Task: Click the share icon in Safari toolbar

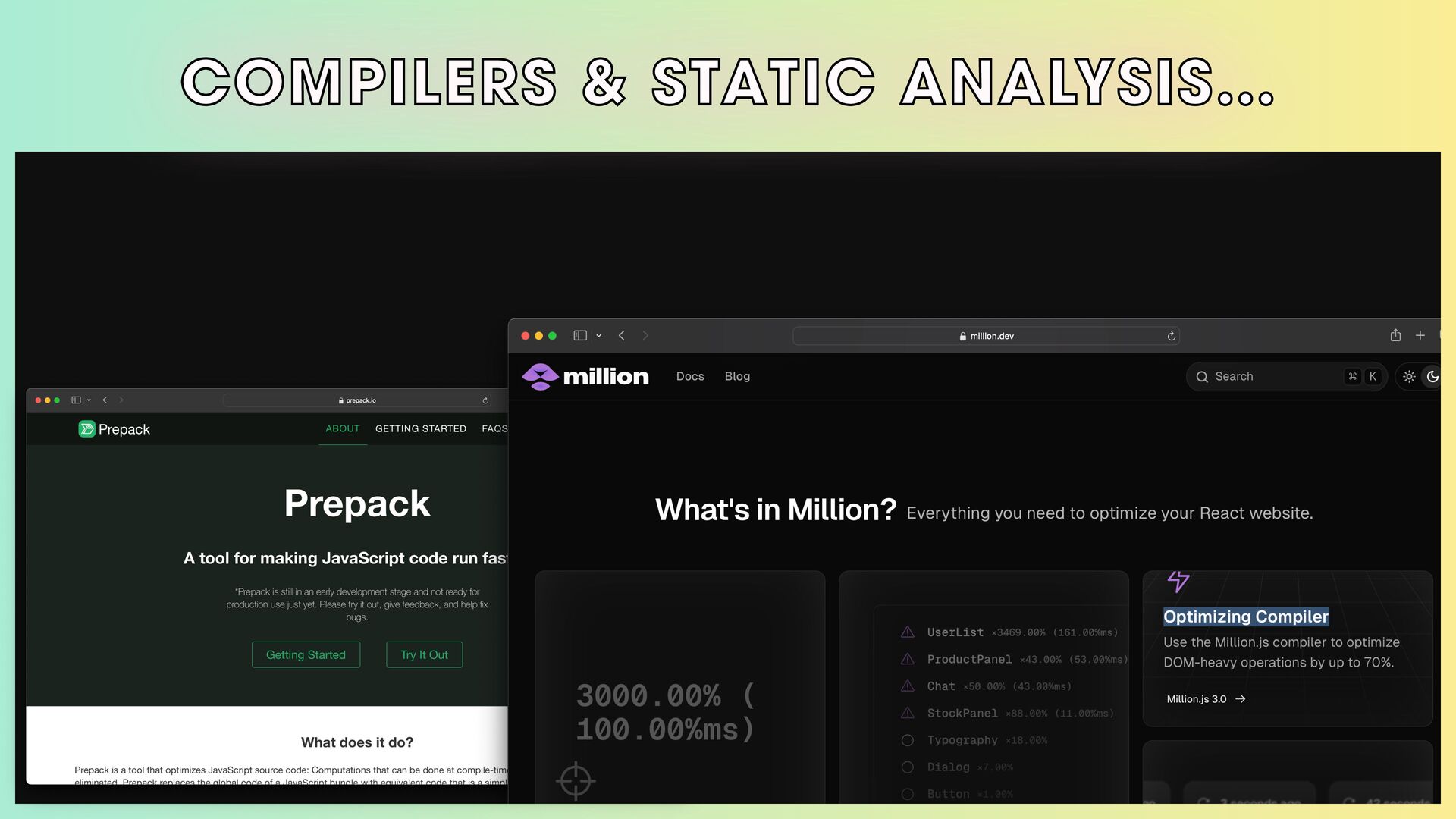Action: (1395, 335)
